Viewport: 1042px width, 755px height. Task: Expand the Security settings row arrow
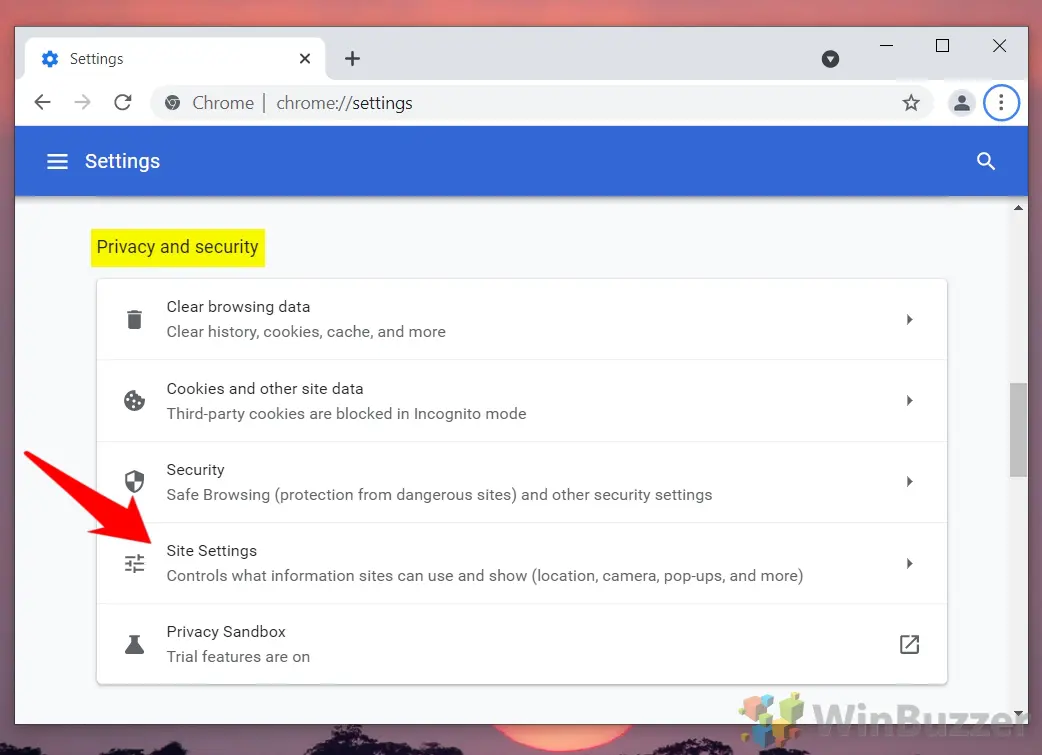[x=909, y=481]
